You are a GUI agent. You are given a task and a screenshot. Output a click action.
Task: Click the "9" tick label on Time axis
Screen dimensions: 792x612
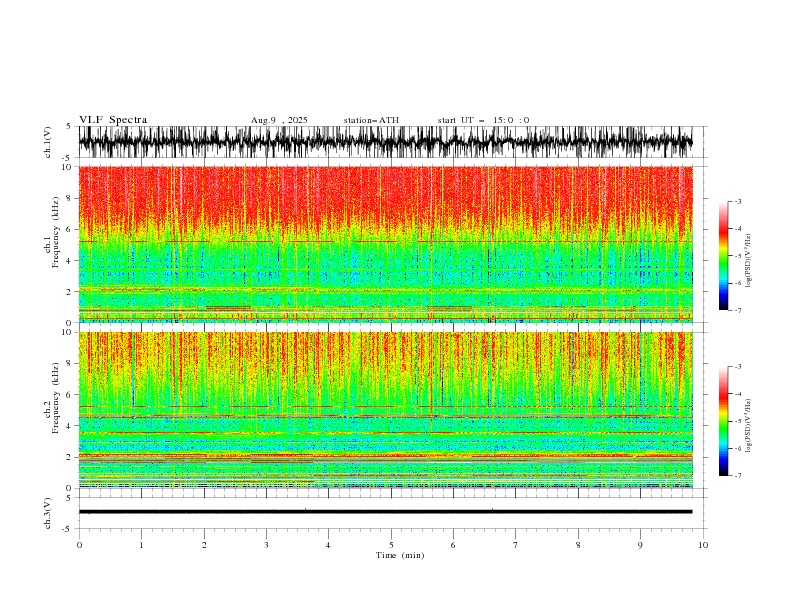pos(640,545)
